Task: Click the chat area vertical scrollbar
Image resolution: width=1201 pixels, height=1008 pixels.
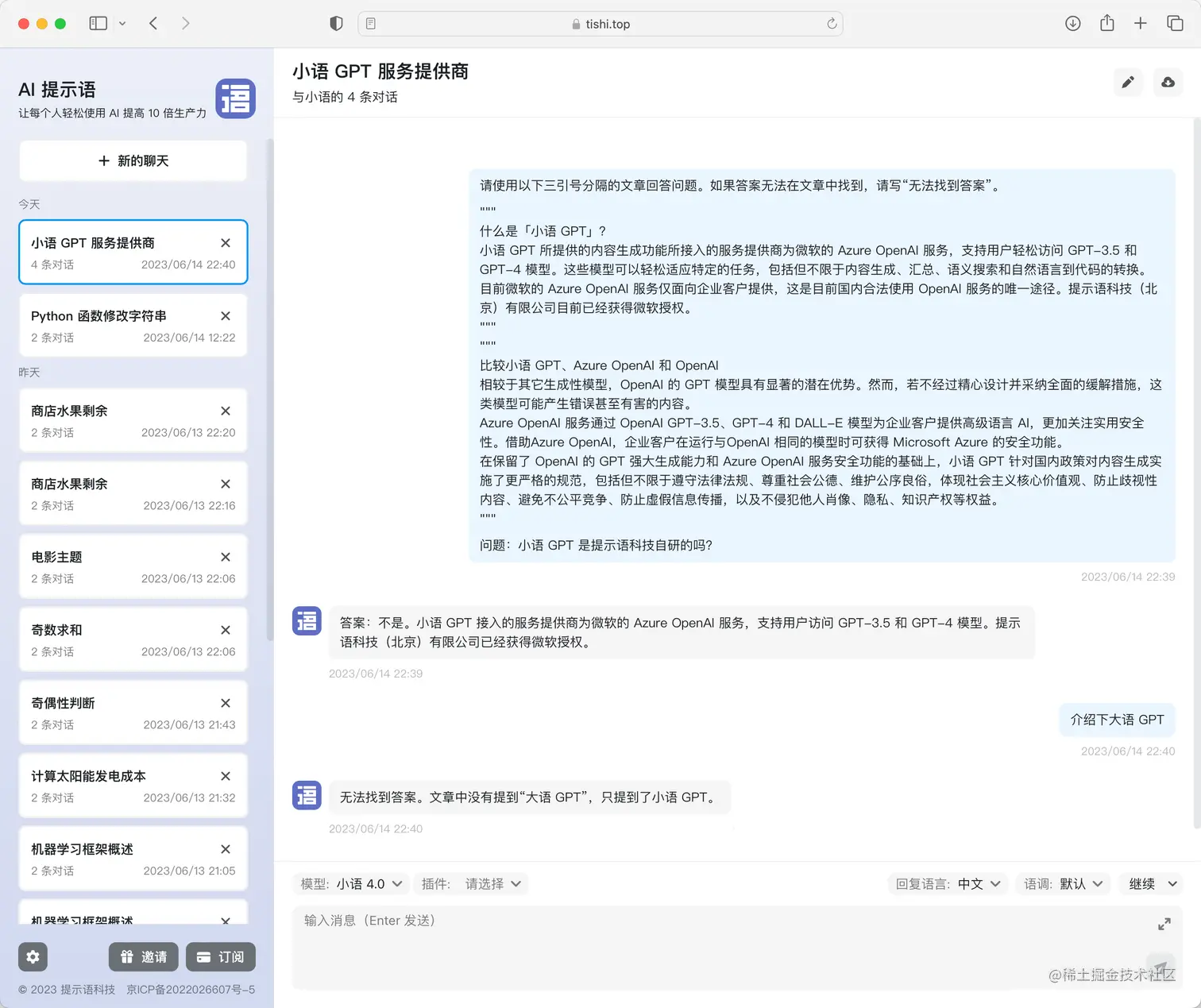Action: click(1197, 473)
